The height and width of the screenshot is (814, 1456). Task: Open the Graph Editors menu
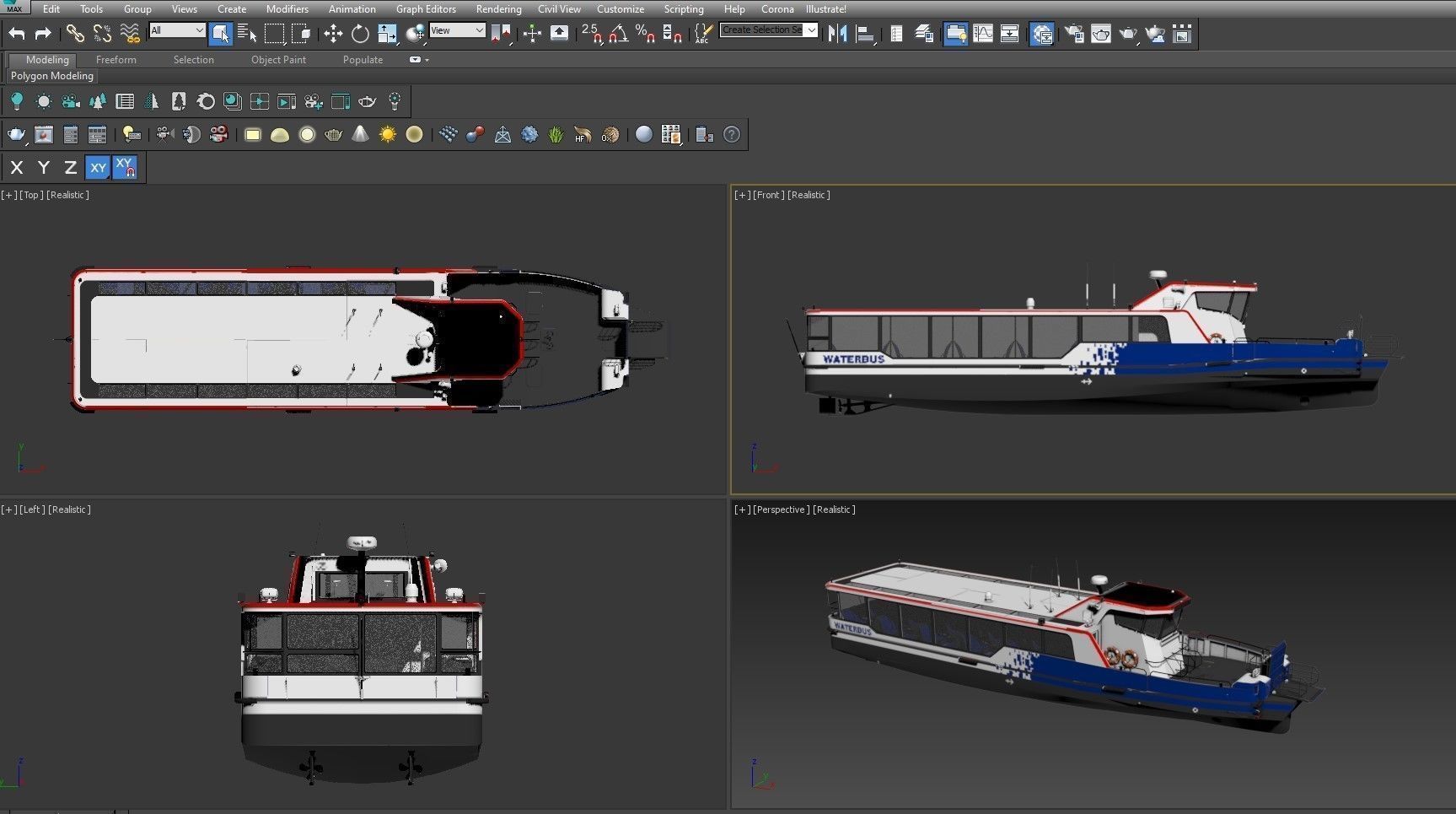point(426,9)
